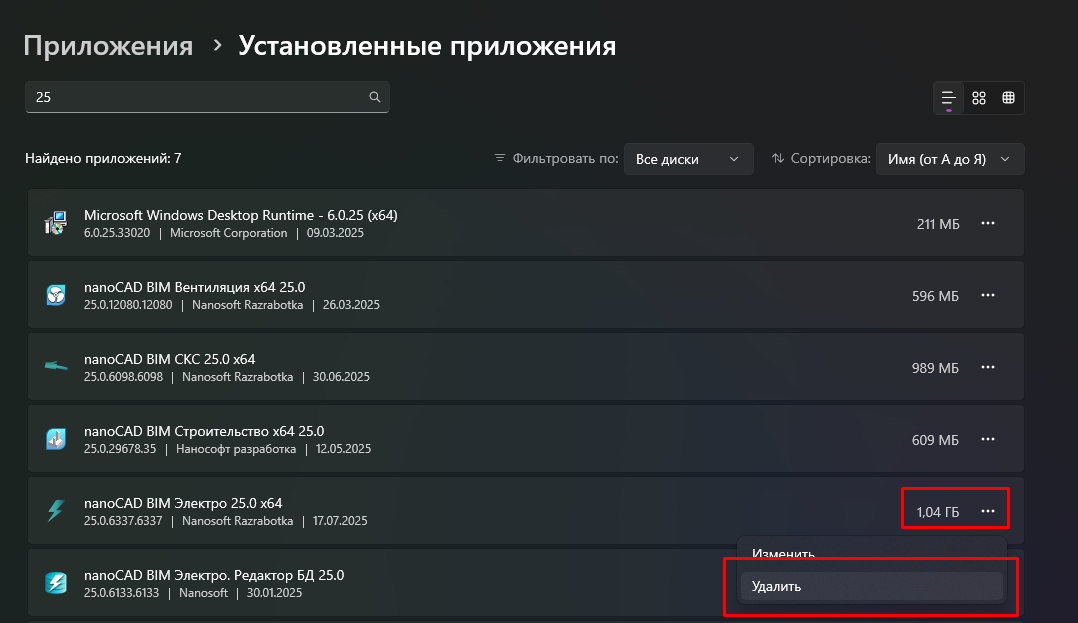Select the Microsoft Windows Desktop Runtime - 6.0.25 (x64) title
1078x623 pixels.
pyautogui.click(x=241, y=215)
